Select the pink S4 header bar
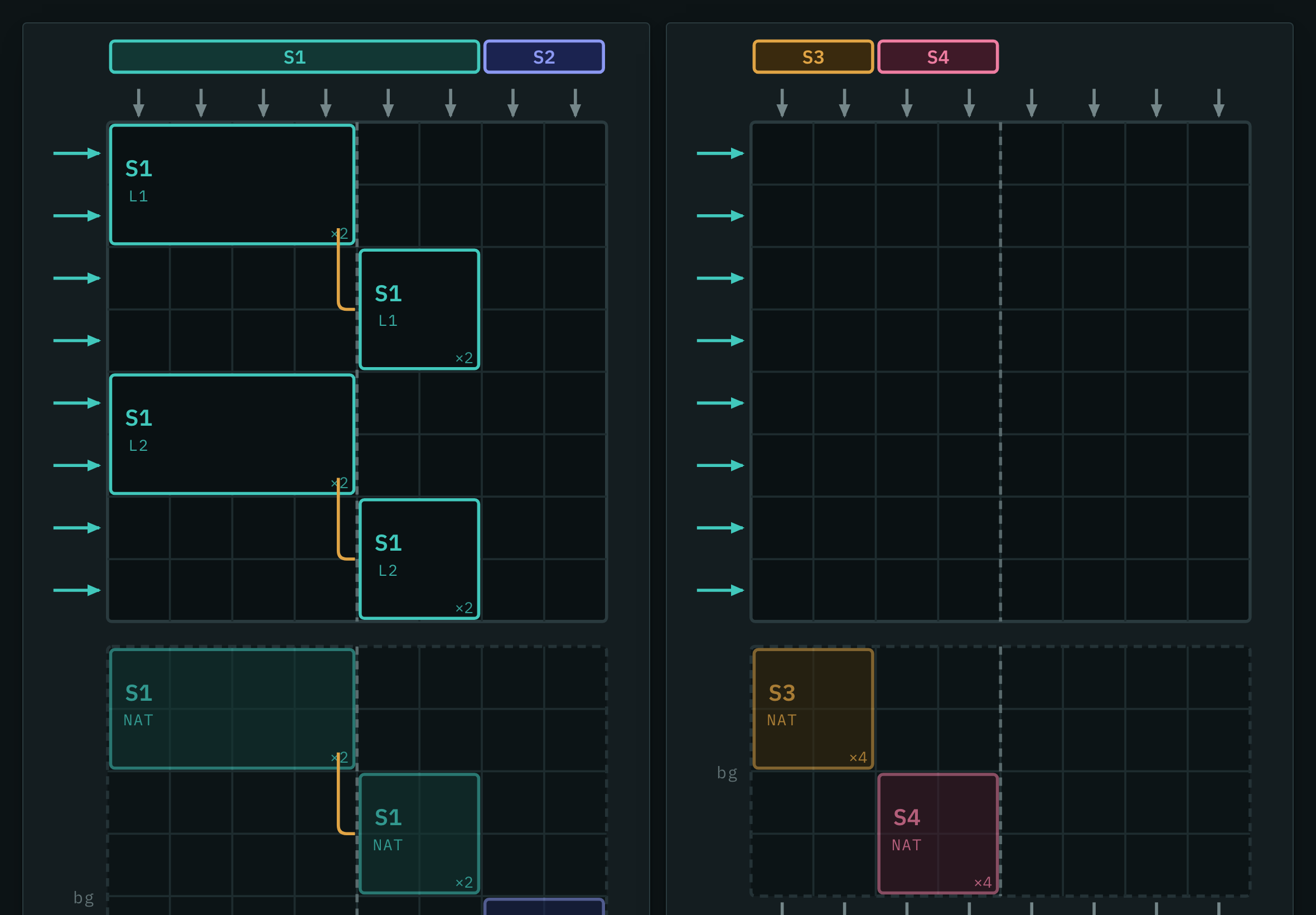Screen dimensions: 1316x915 [x=938, y=57]
